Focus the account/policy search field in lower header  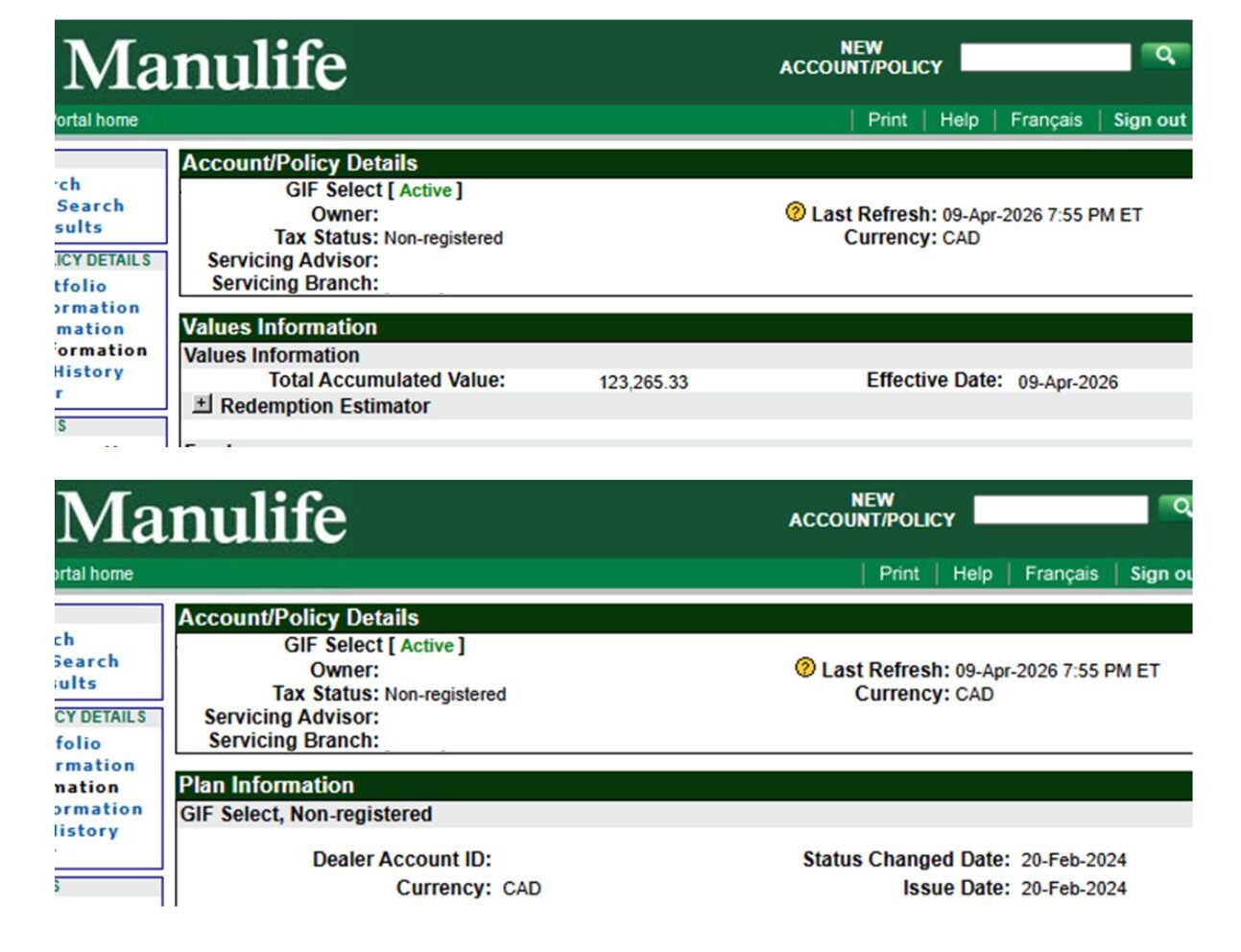pyautogui.click(x=1060, y=509)
